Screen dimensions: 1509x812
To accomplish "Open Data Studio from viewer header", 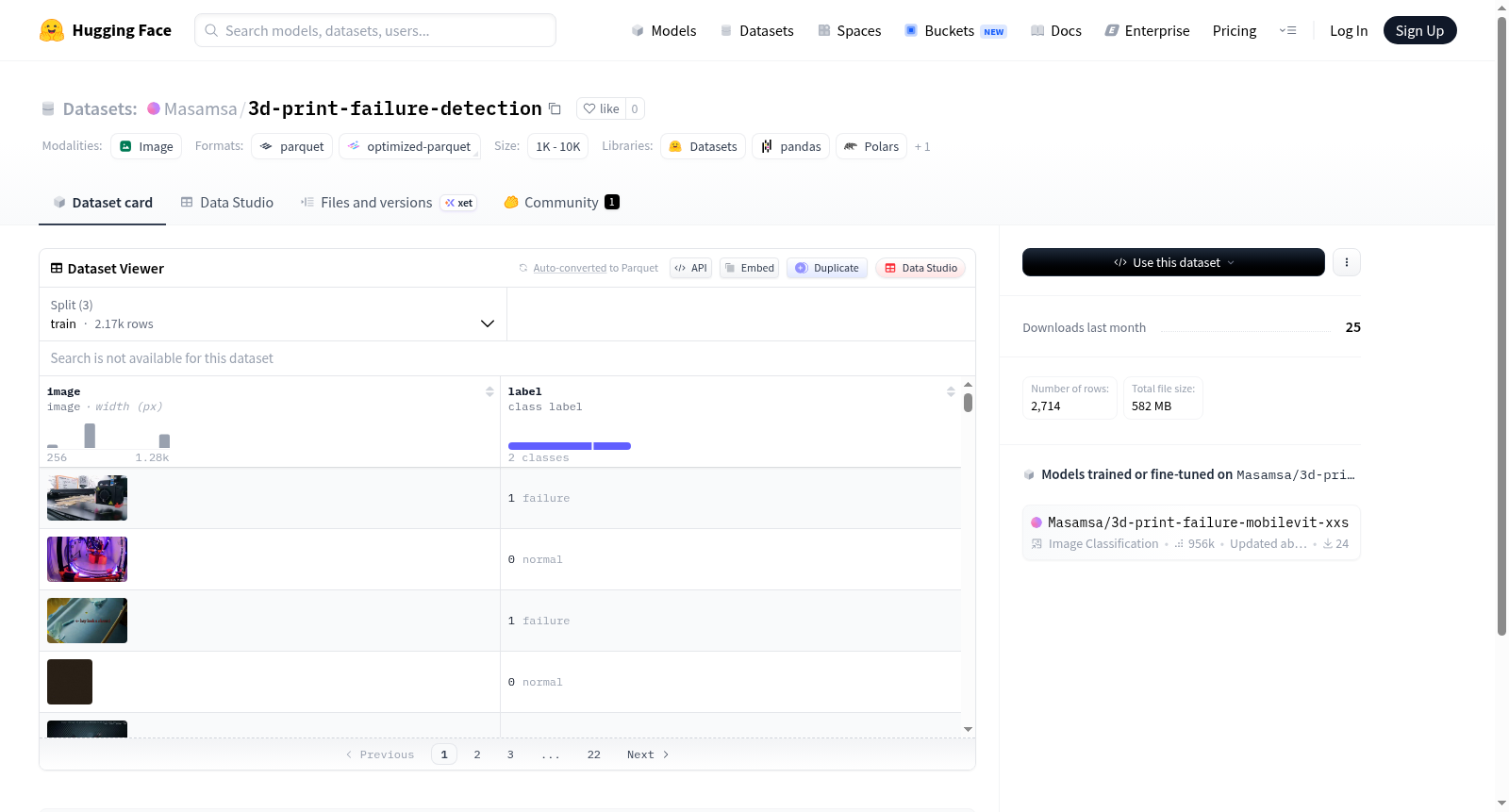I will (920, 268).
